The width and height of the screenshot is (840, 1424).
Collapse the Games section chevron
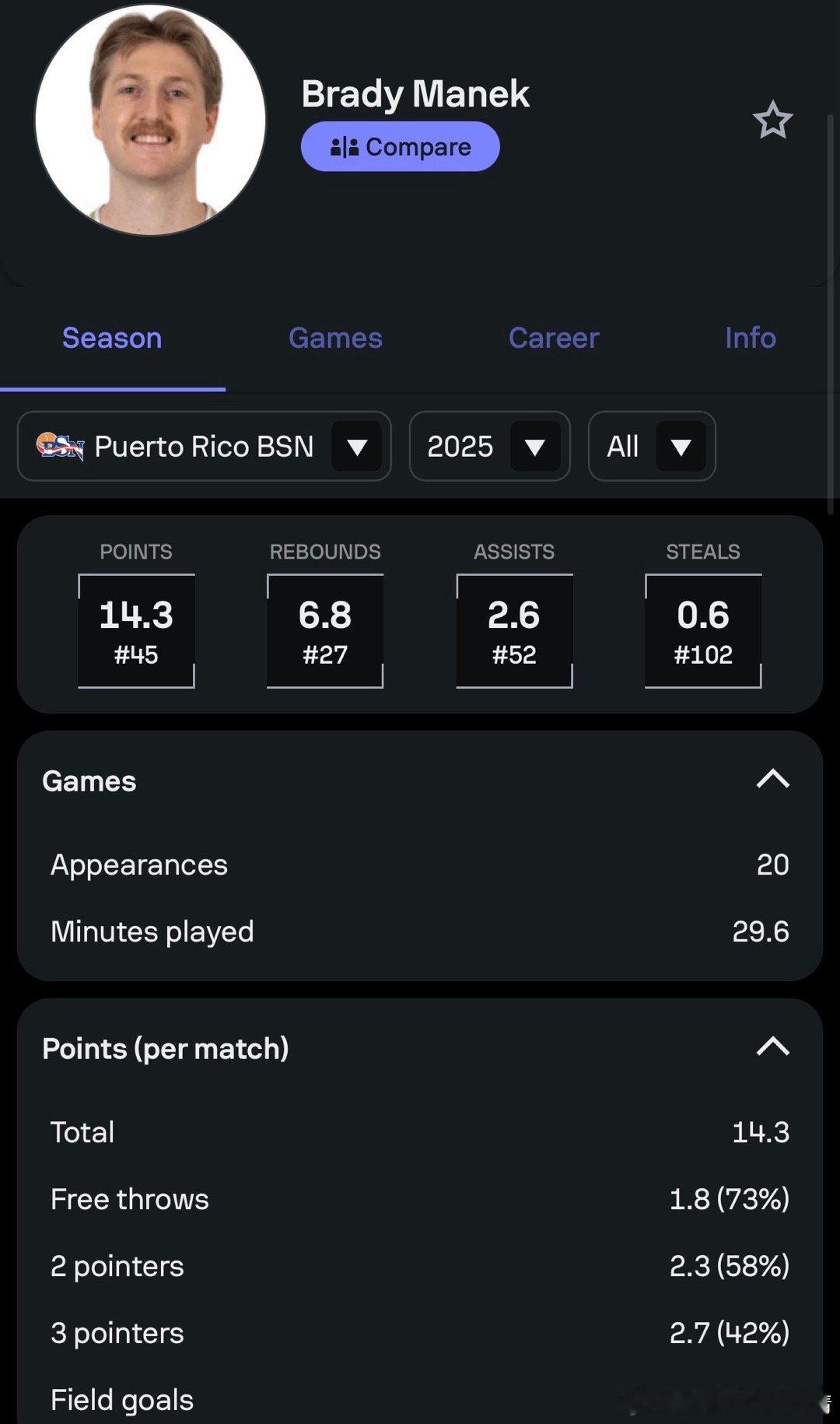[772, 780]
